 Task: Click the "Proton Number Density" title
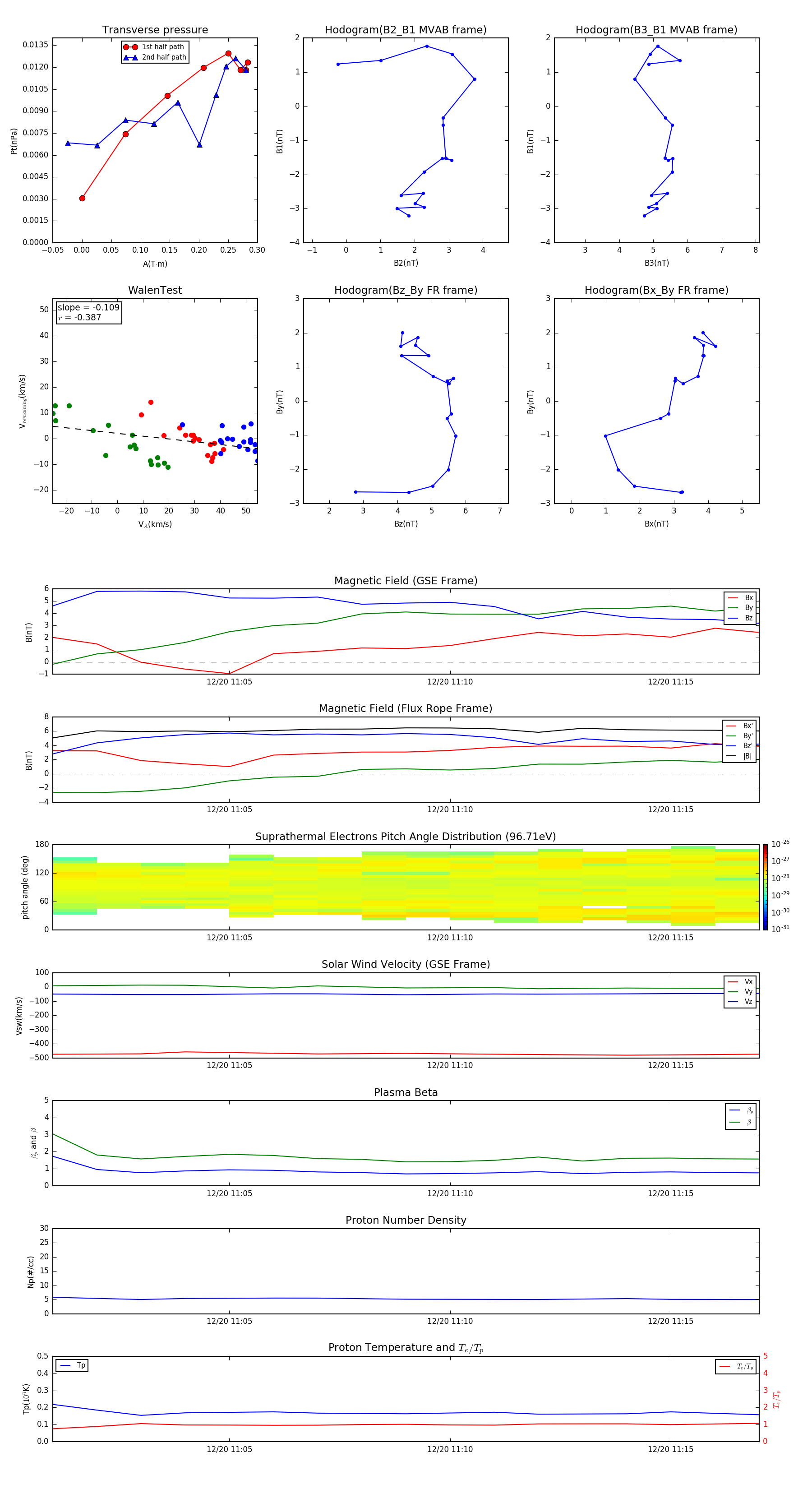coord(406,1220)
